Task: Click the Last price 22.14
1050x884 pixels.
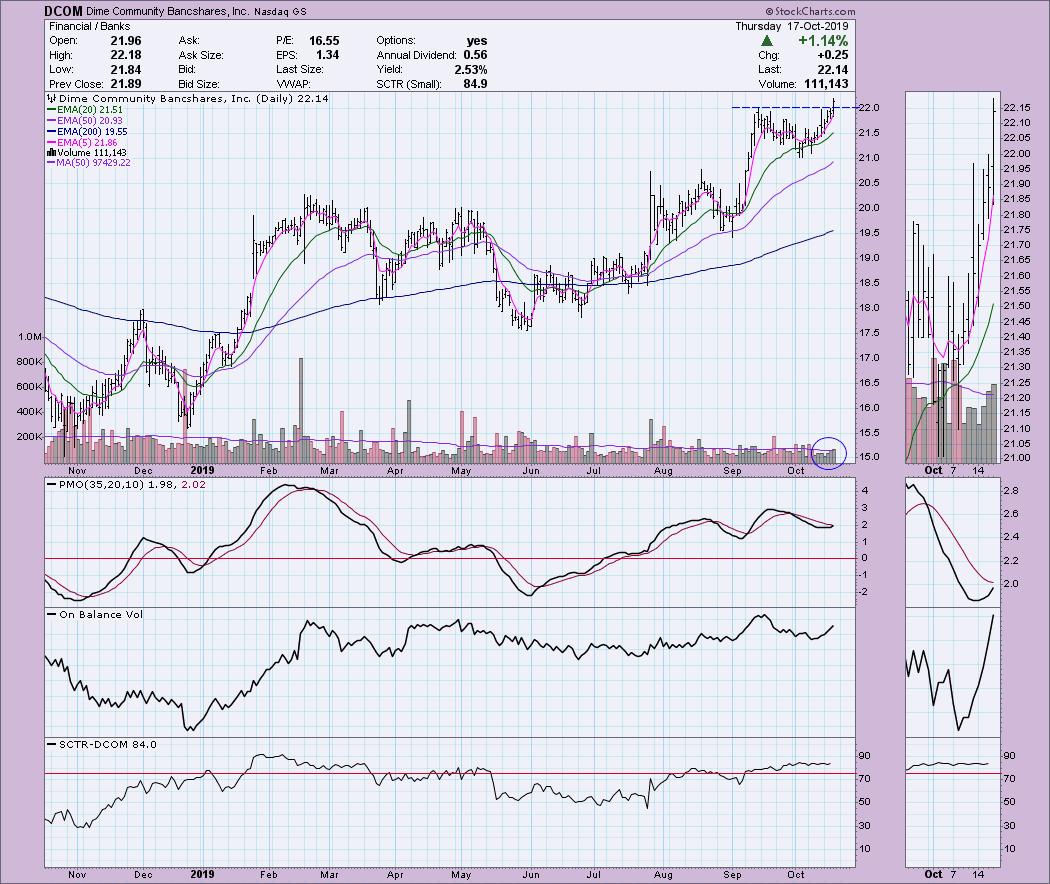Action: [832, 70]
